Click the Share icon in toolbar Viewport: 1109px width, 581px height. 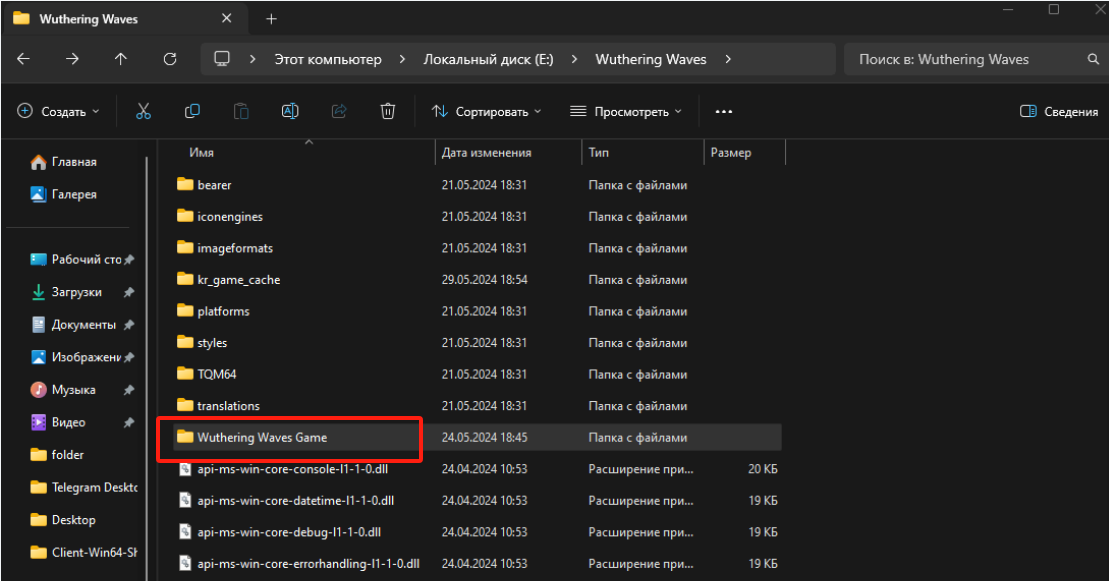pyautogui.click(x=339, y=111)
